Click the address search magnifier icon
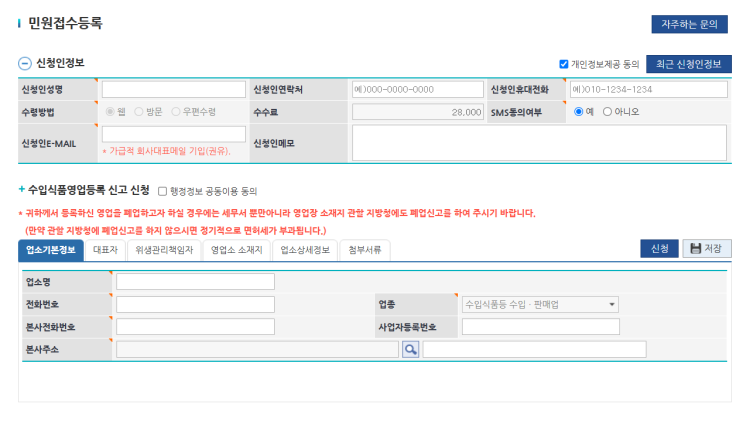 410,349
